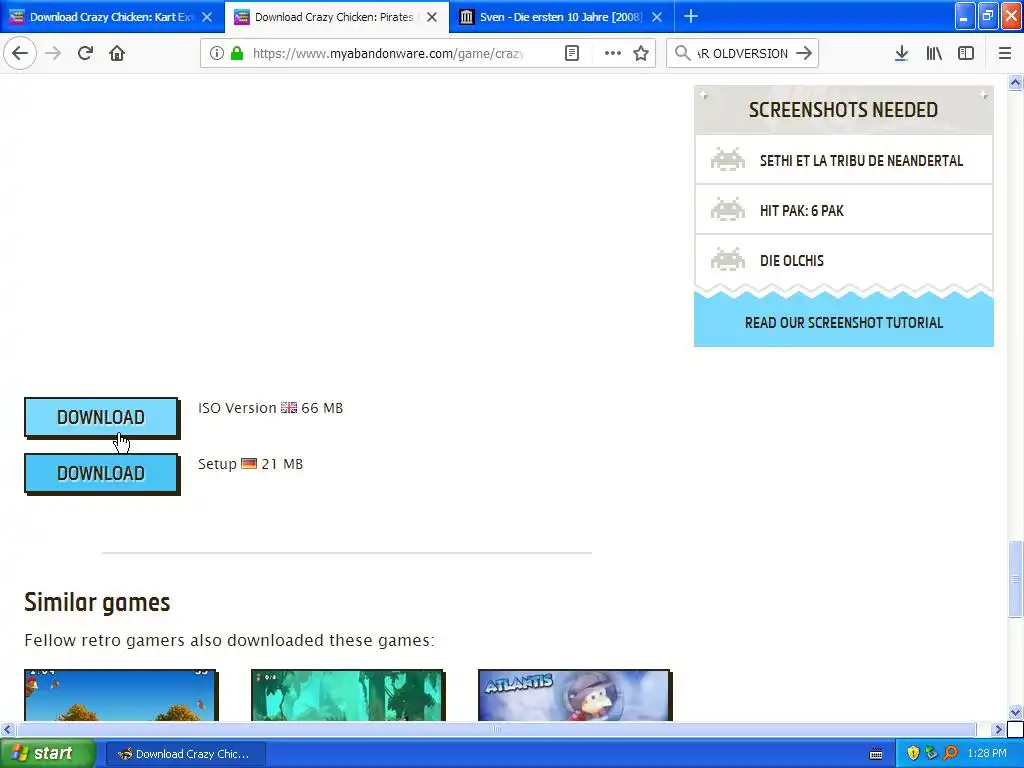
Task: Open a new browser tab
Action: 690,16
